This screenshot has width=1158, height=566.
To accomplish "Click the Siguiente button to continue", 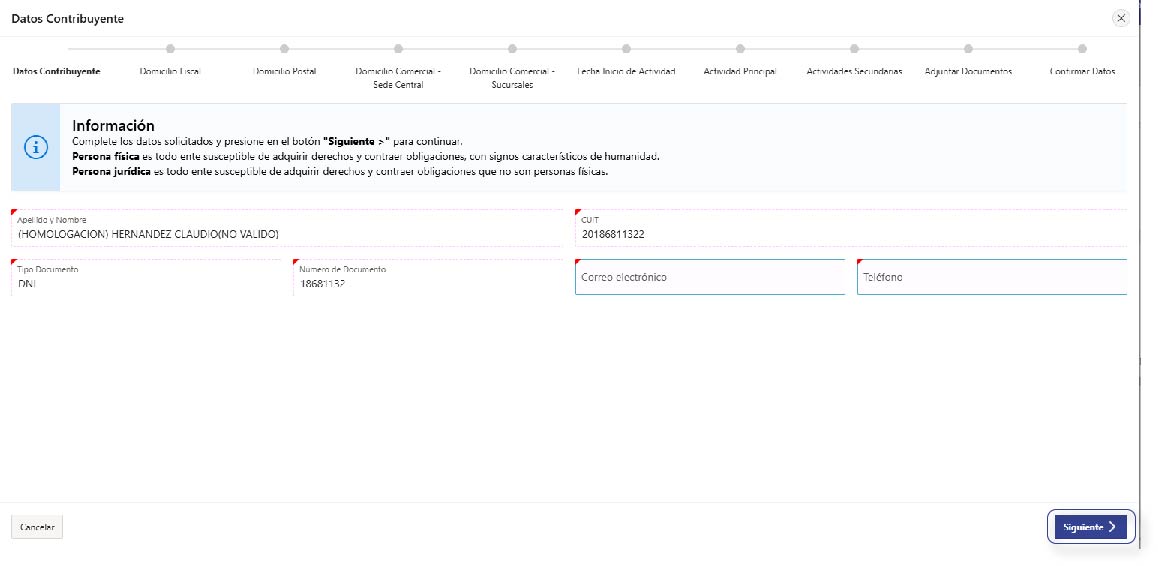I will pos(1089,527).
